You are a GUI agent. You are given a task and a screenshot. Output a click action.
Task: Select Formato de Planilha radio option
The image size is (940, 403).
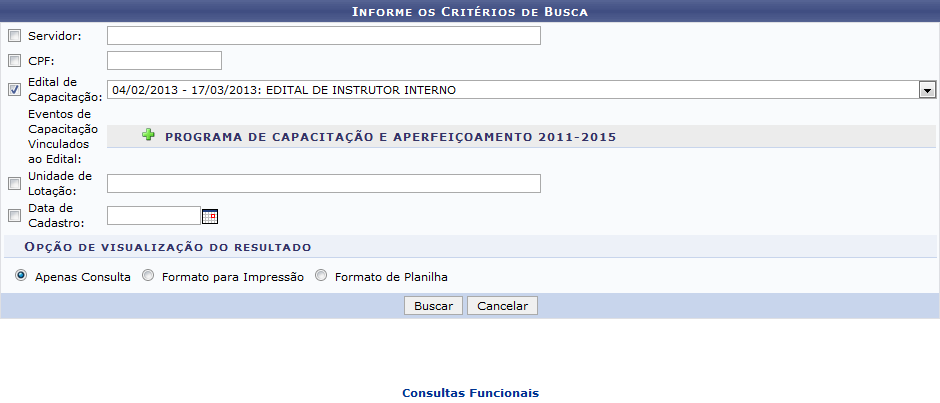point(321,276)
